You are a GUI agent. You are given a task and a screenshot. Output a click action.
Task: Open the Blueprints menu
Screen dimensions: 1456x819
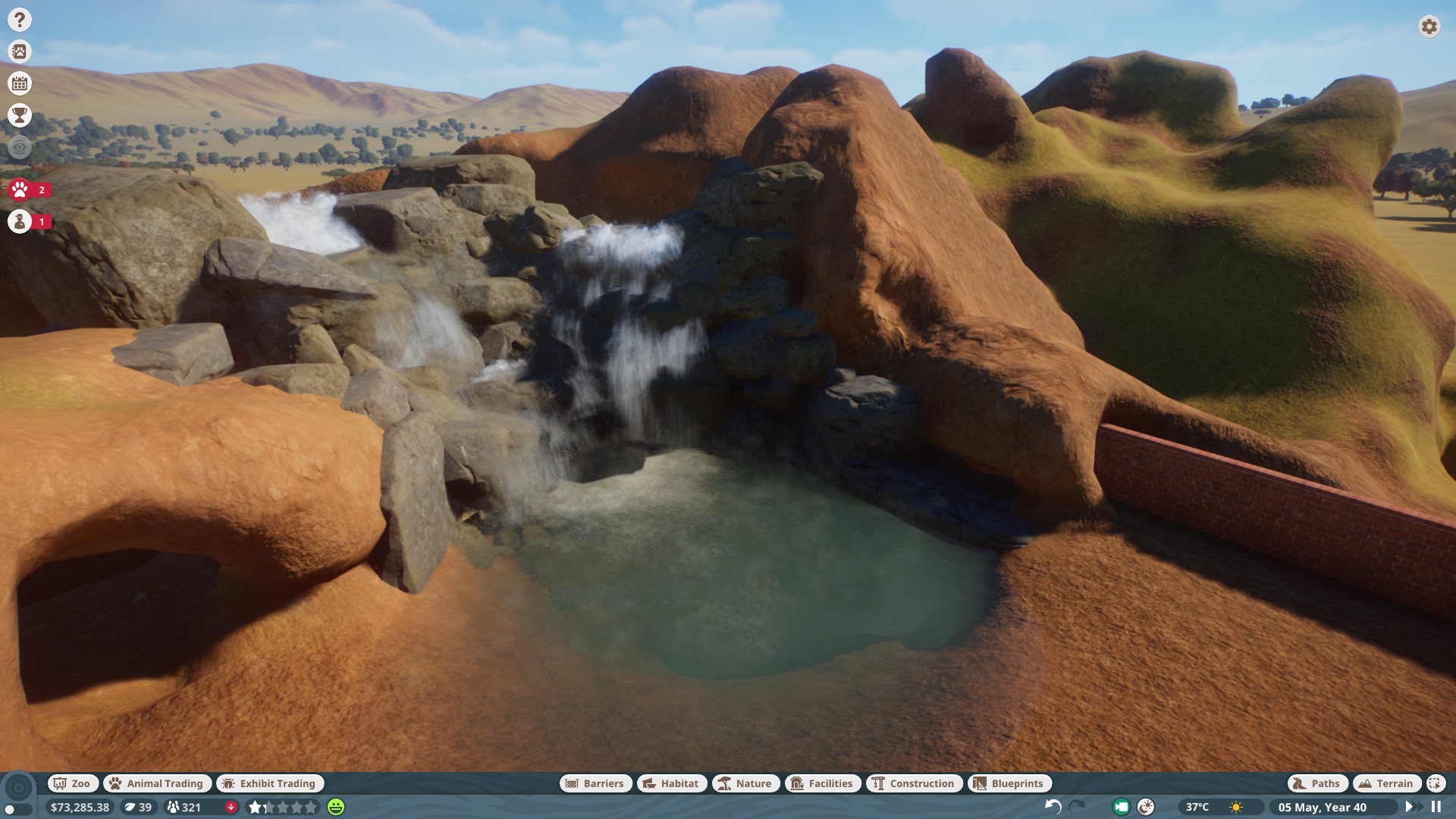(x=1009, y=783)
